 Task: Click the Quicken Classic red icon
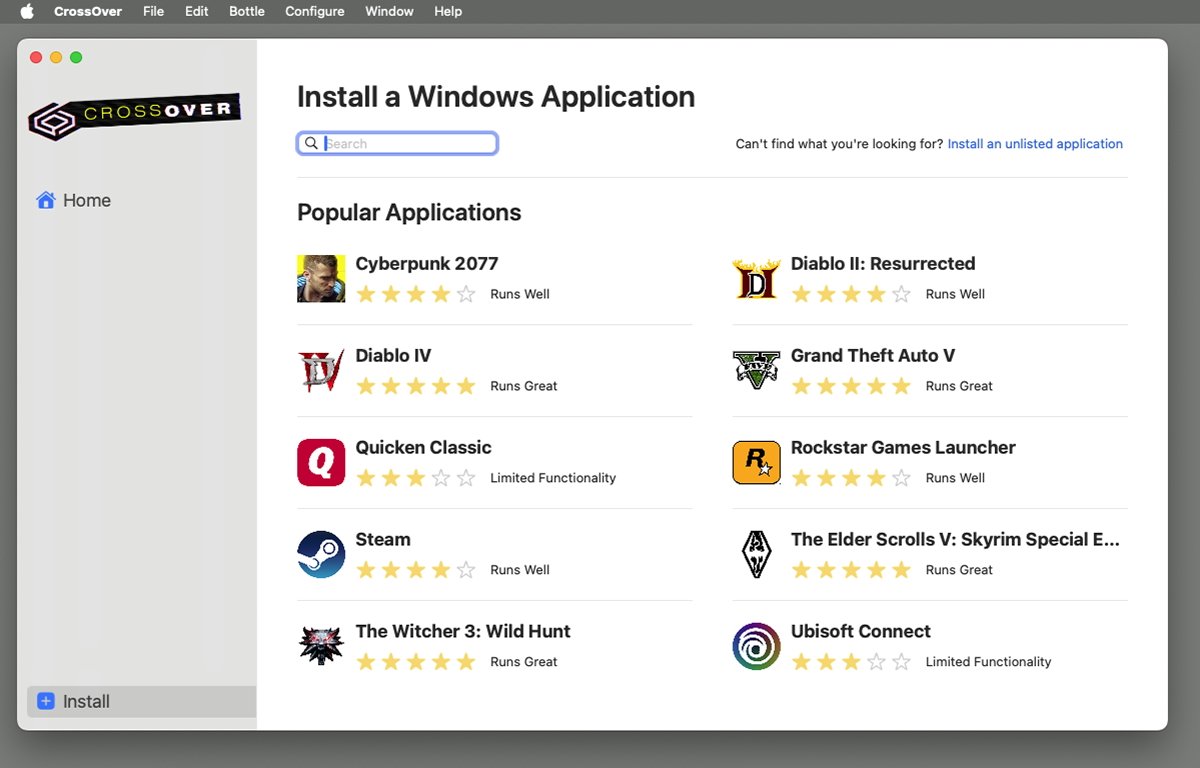pyautogui.click(x=321, y=462)
